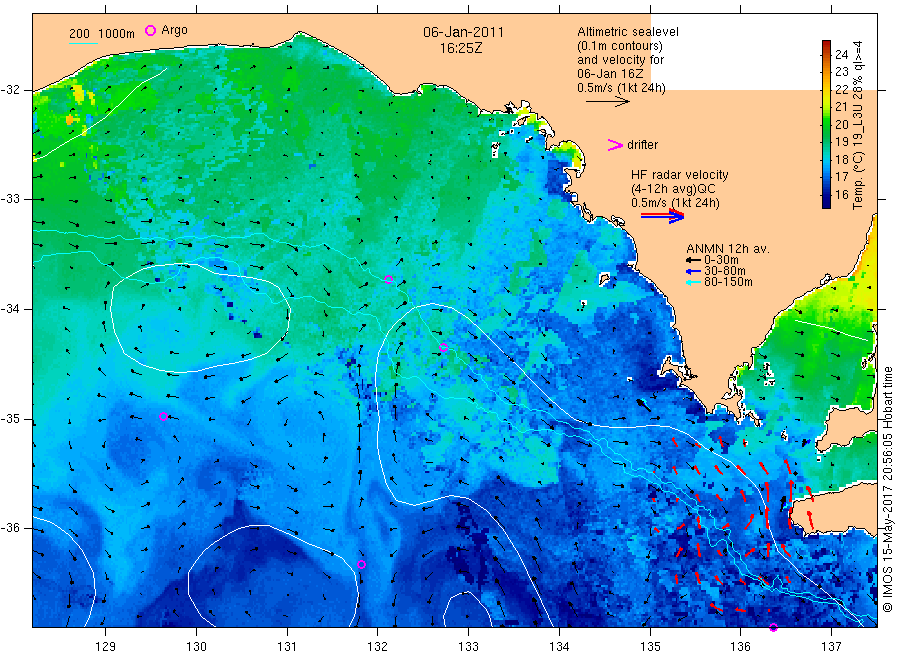Click the '0.5m/s (1kt 24h)' text under altimetric legend
This screenshot has height=660, width=900.
coord(621,88)
